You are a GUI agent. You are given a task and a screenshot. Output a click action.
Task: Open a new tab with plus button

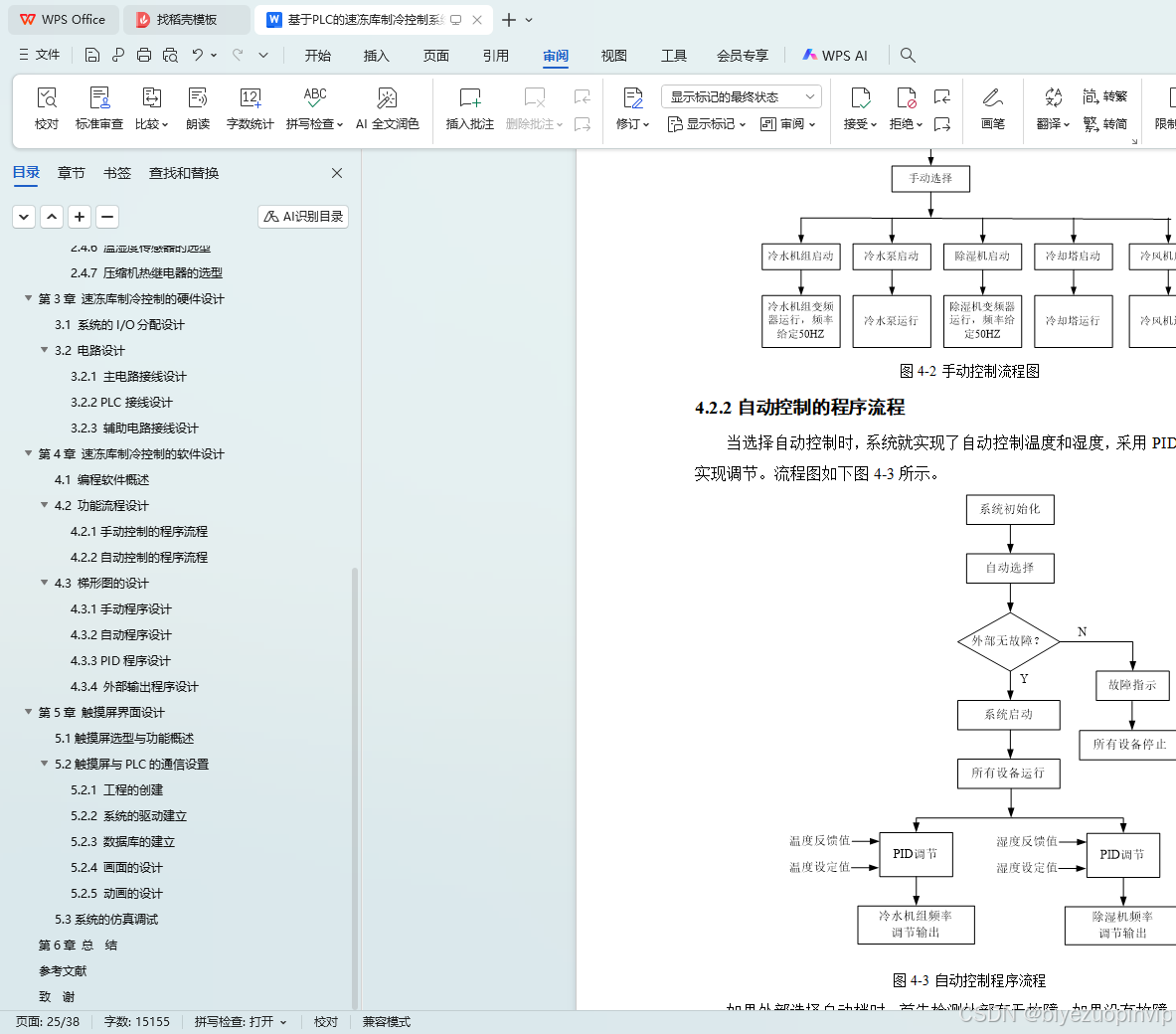(x=509, y=20)
